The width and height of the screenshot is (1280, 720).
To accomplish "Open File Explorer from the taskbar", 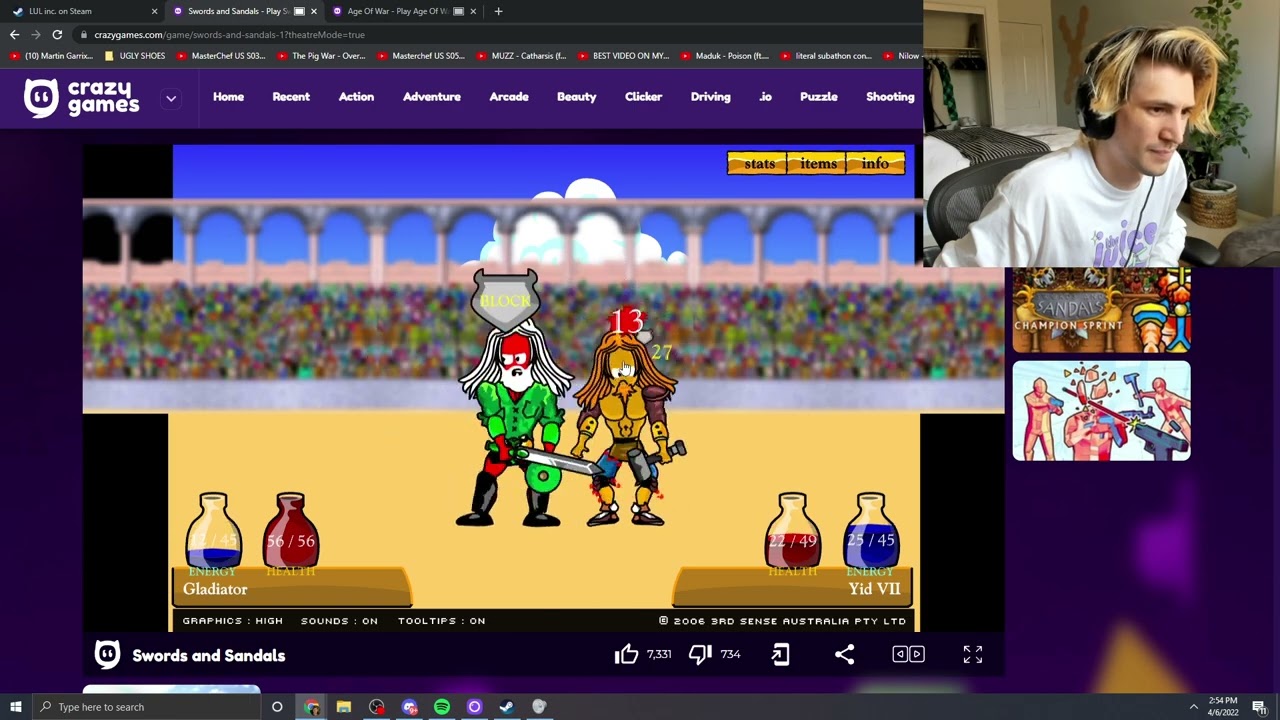I will [344, 707].
